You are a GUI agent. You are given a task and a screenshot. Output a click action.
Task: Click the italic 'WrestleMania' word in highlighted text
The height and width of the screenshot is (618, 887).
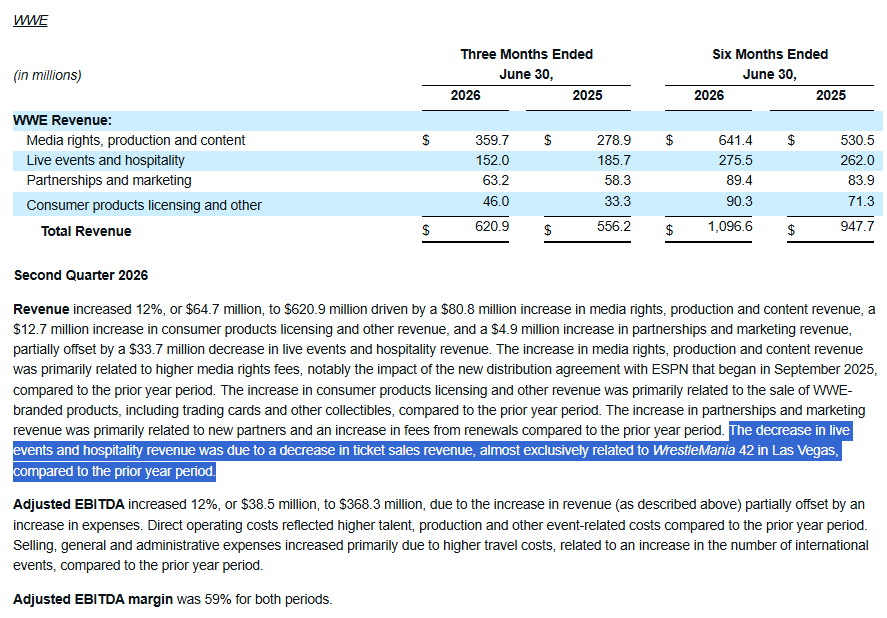click(x=694, y=450)
